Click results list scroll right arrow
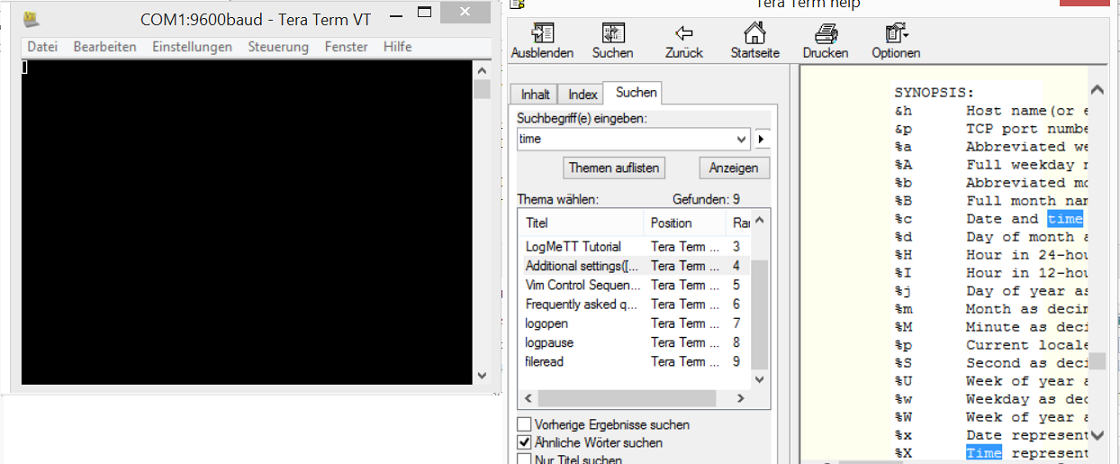Viewport: 1120px width, 464px height. (741, 398)
